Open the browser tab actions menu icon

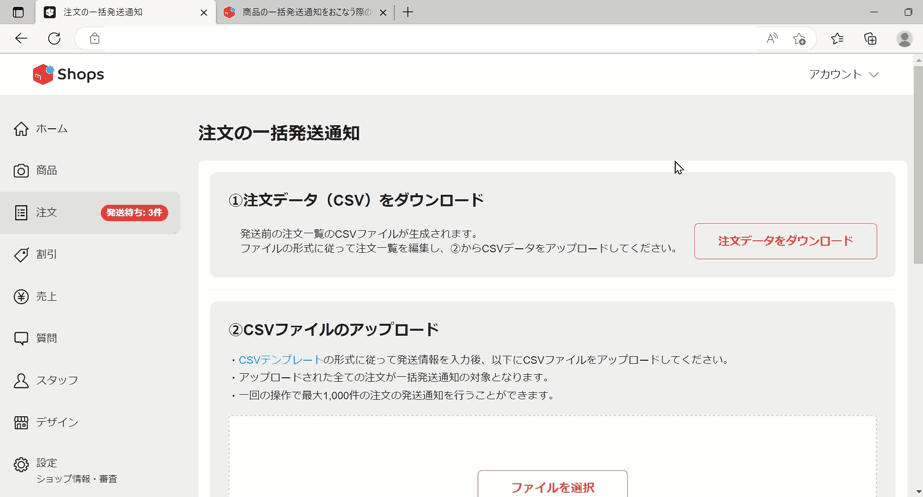point(18,12)
